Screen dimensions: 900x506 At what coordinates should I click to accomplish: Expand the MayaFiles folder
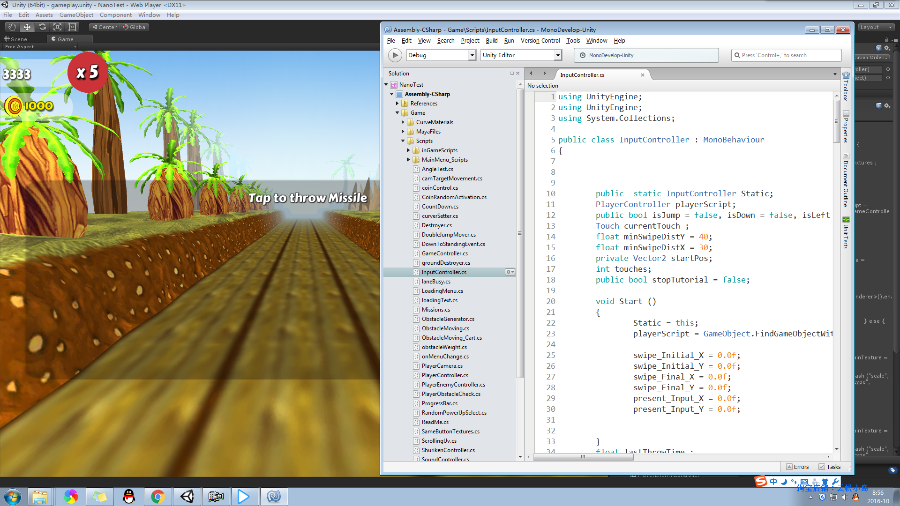(403, 131)
